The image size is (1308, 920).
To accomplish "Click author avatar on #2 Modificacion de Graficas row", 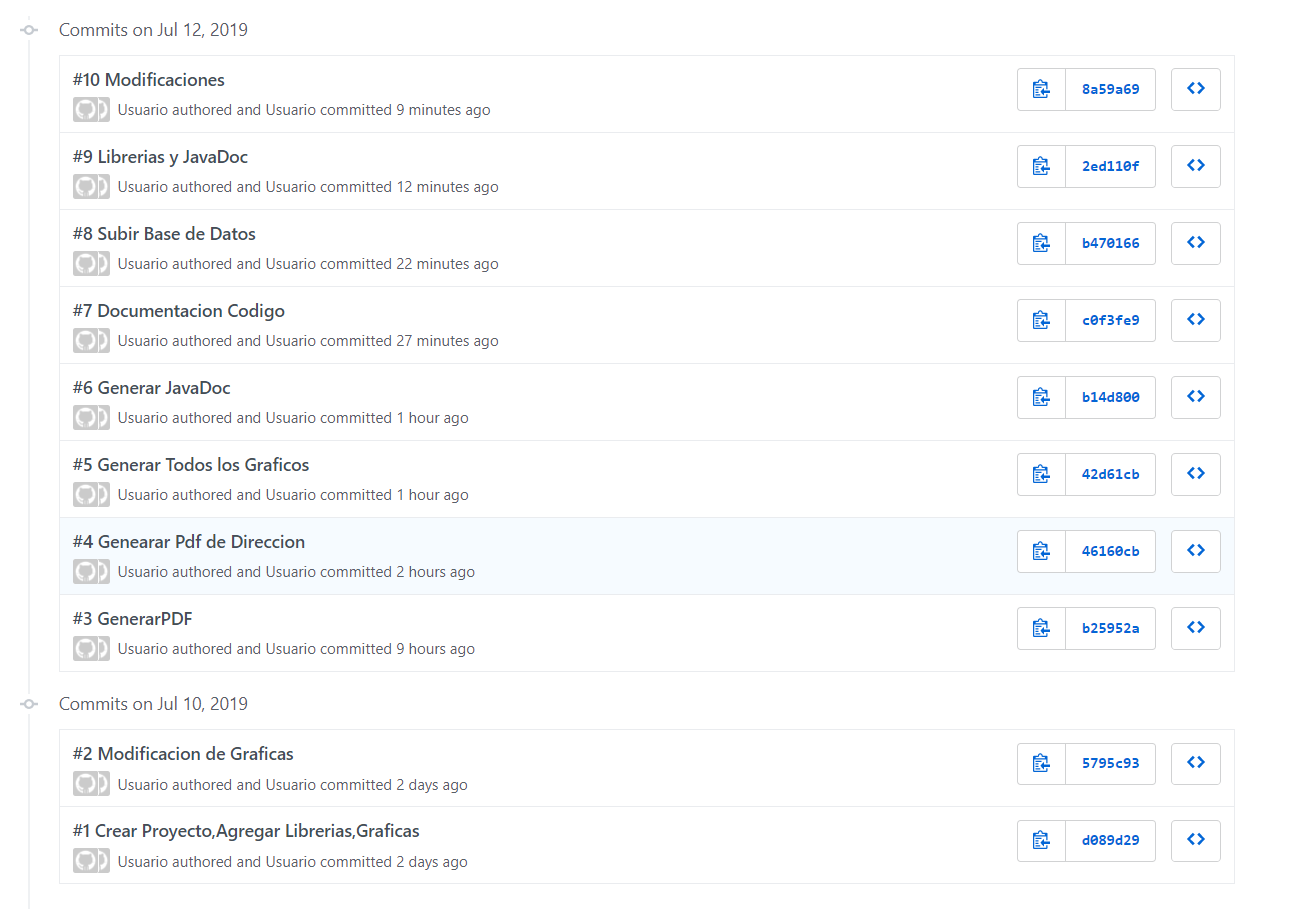I will point(85,785).
